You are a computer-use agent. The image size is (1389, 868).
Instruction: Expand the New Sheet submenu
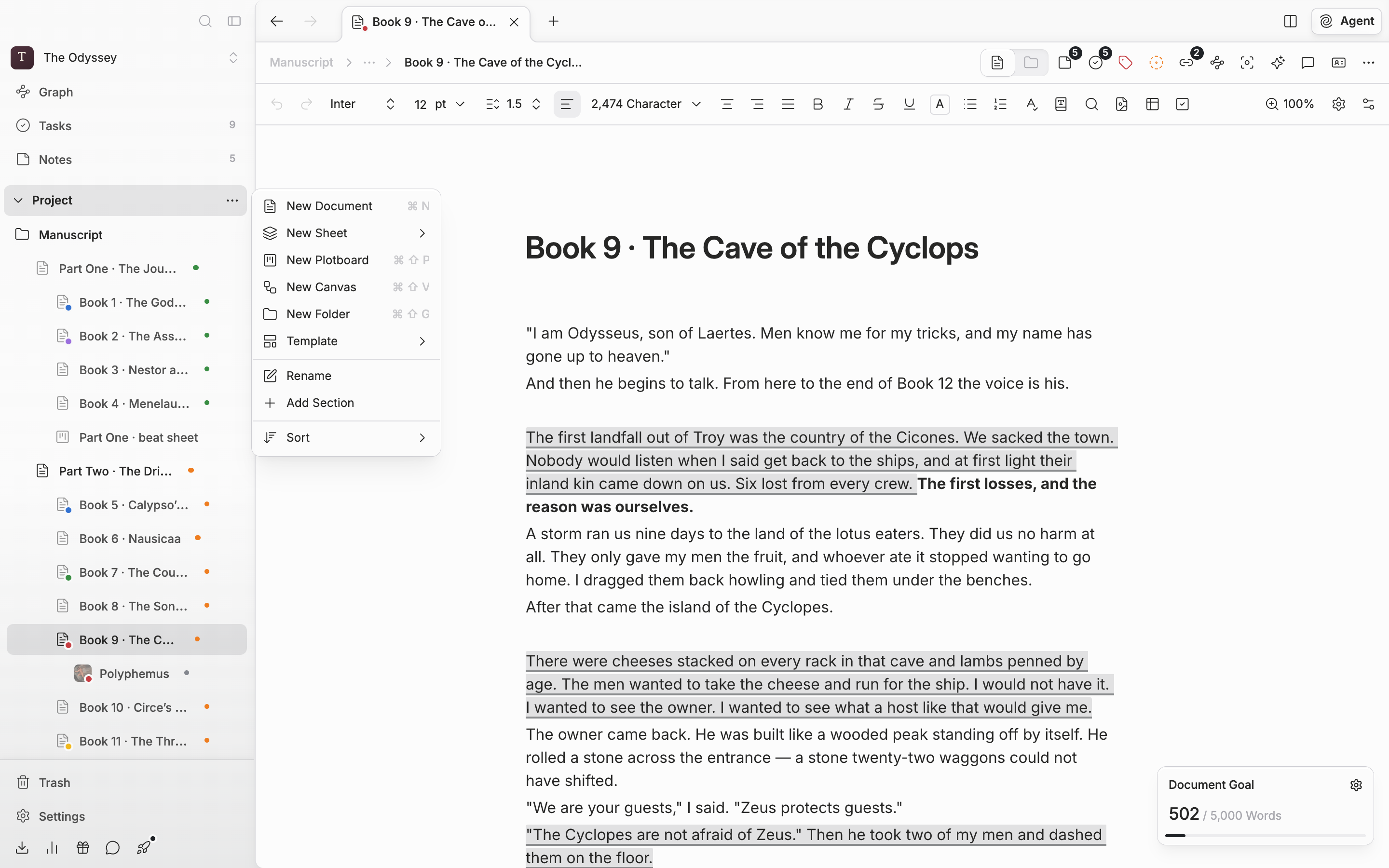[346, 233]
